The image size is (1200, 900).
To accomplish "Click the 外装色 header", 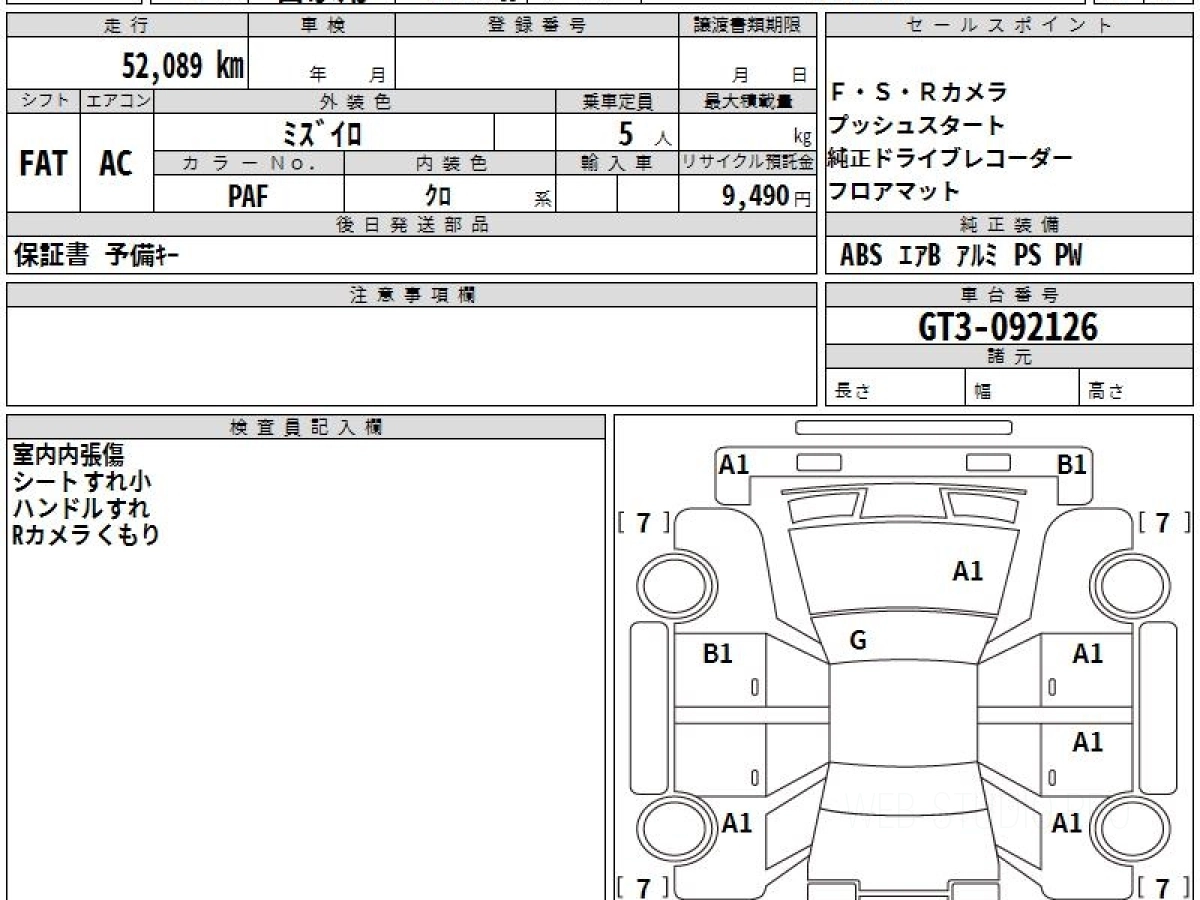I will [354, 101].
